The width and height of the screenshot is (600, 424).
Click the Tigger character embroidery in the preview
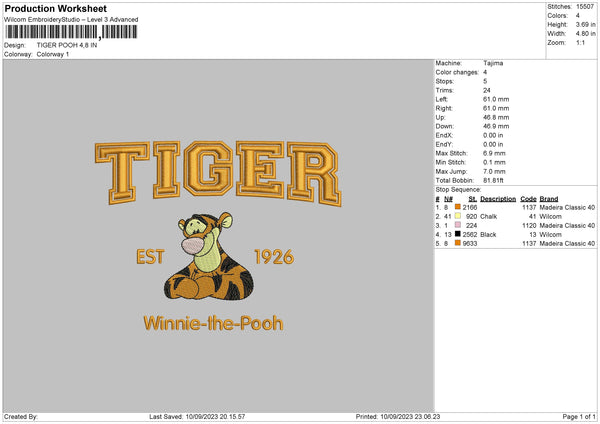tap(209, 256)
